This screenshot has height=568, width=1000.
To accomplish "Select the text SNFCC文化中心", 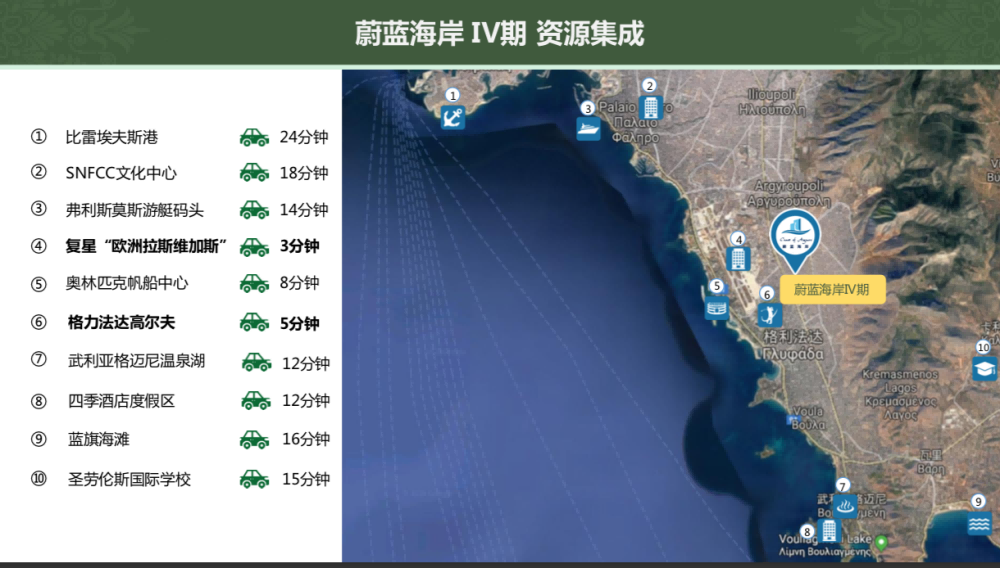I will point(121,173).
